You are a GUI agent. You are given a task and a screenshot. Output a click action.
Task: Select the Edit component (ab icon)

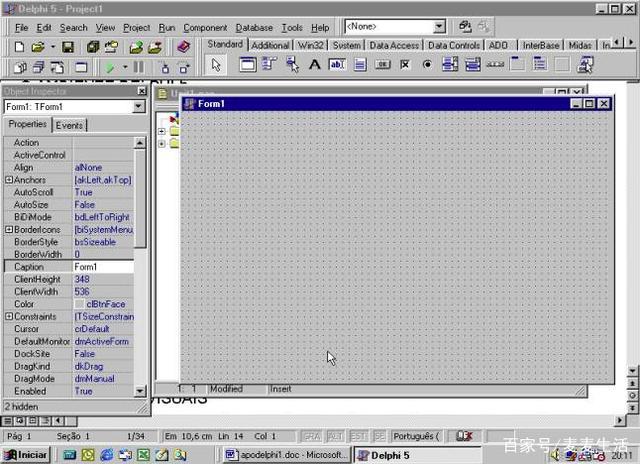337,64
